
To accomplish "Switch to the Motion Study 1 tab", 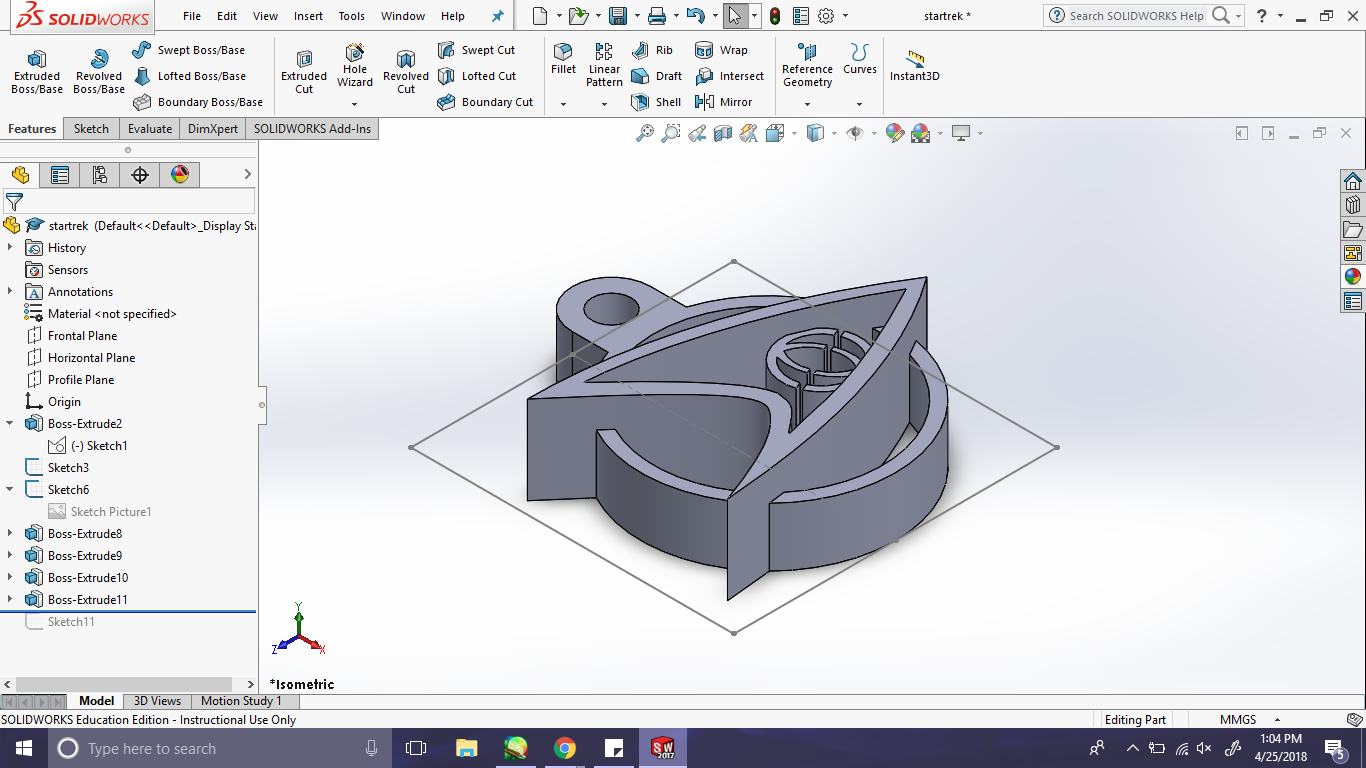I will click(241, 701).
